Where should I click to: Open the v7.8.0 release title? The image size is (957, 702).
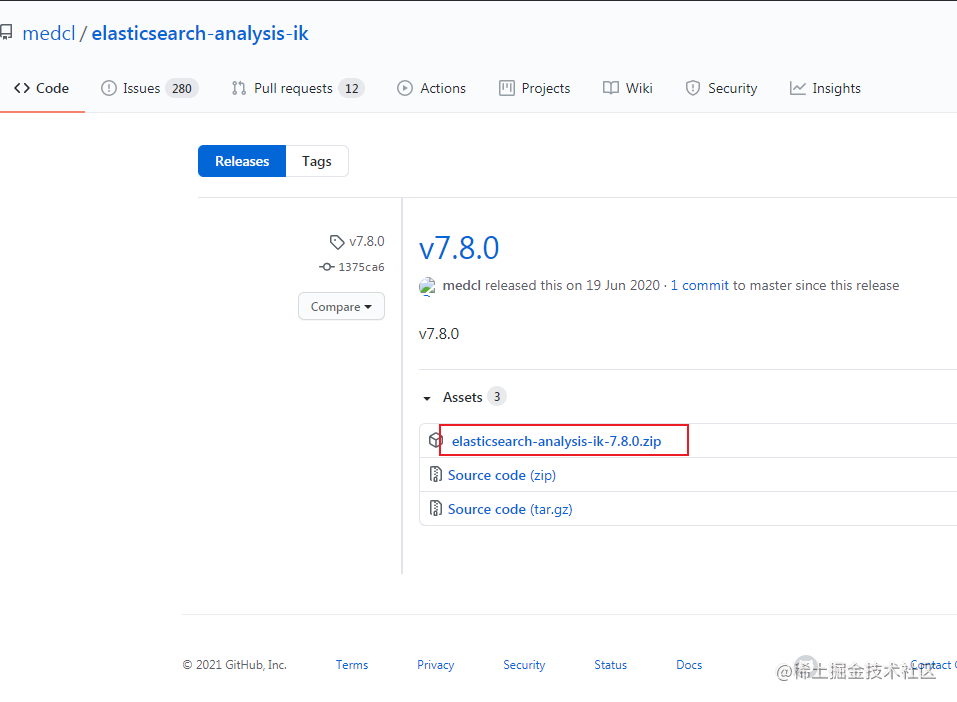(459, 248)
